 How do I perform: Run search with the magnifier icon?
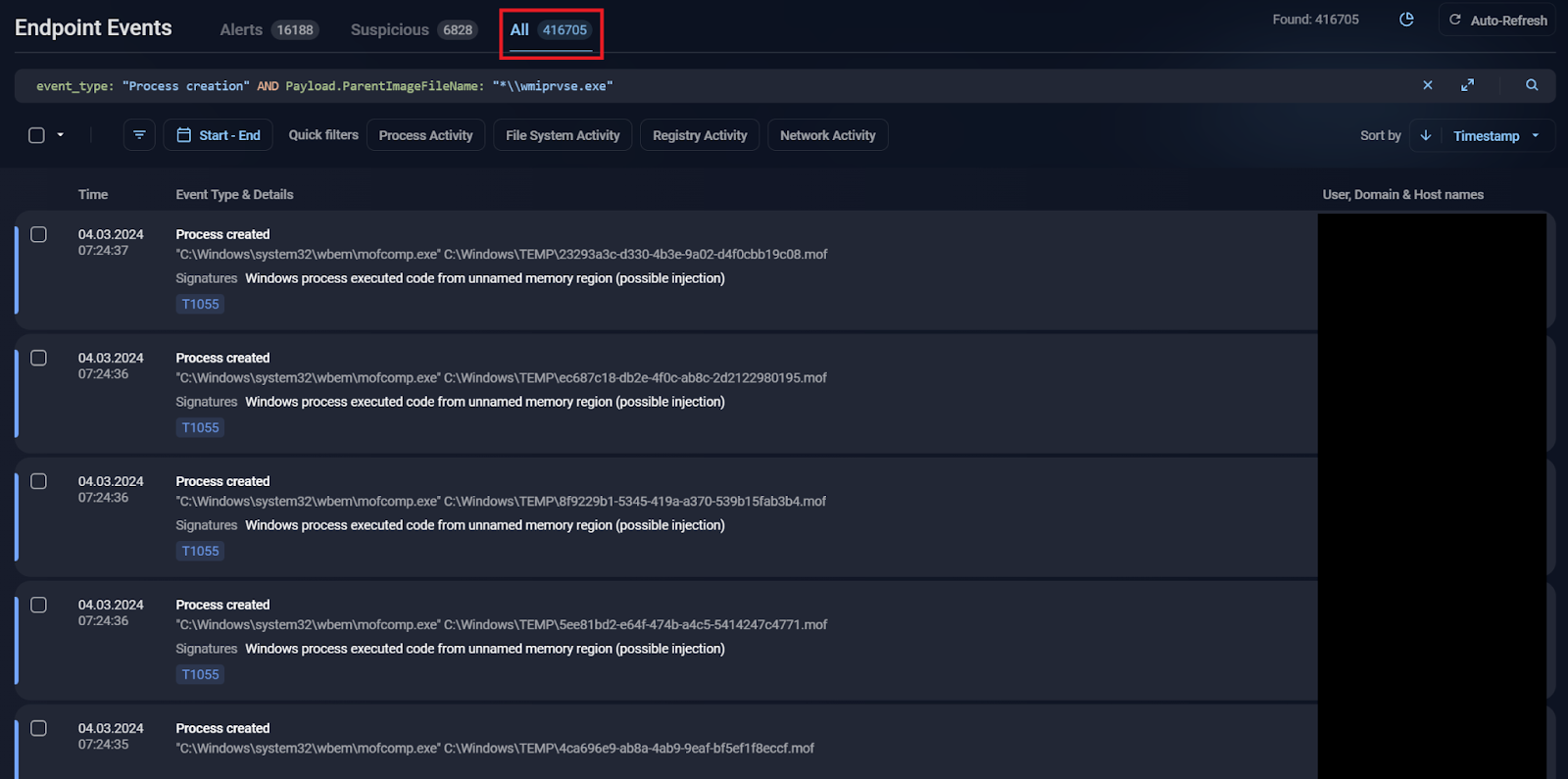(1532, 85)
